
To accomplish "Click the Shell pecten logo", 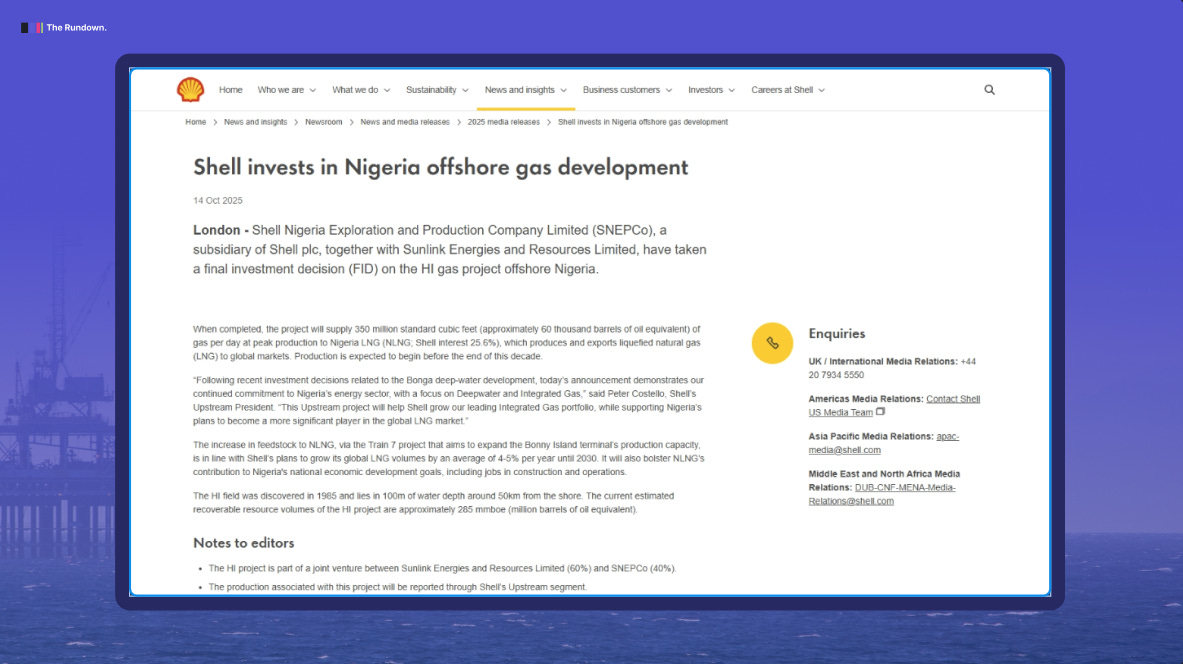I will coord(190,90).
